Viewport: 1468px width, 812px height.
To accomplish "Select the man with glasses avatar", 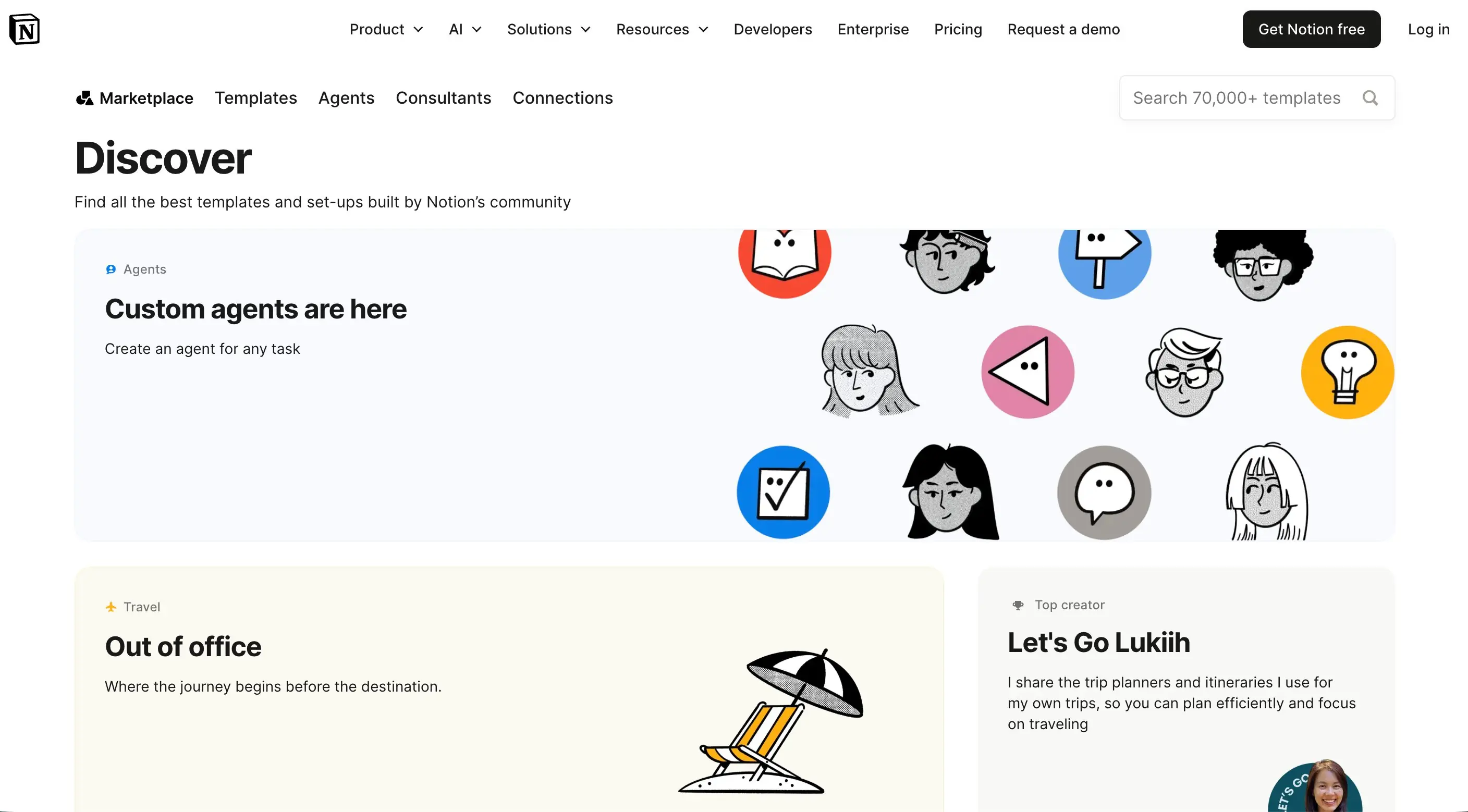I will (1184, 373).
